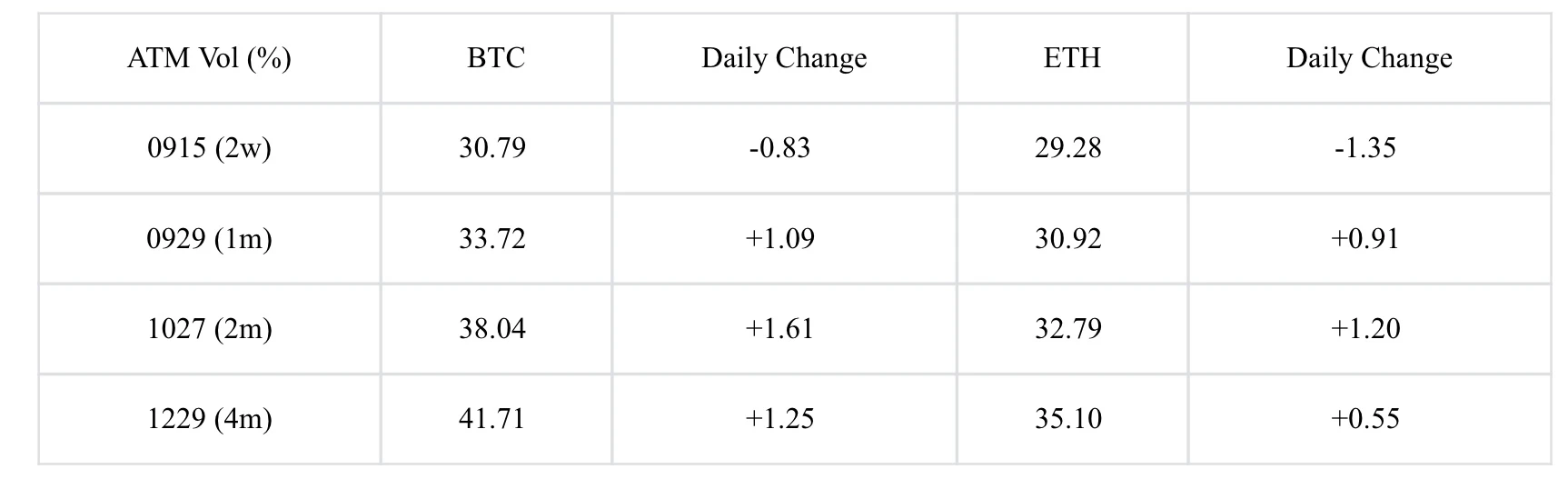
Task: Click the ETH column header
Action: (x=1071, y=58)
